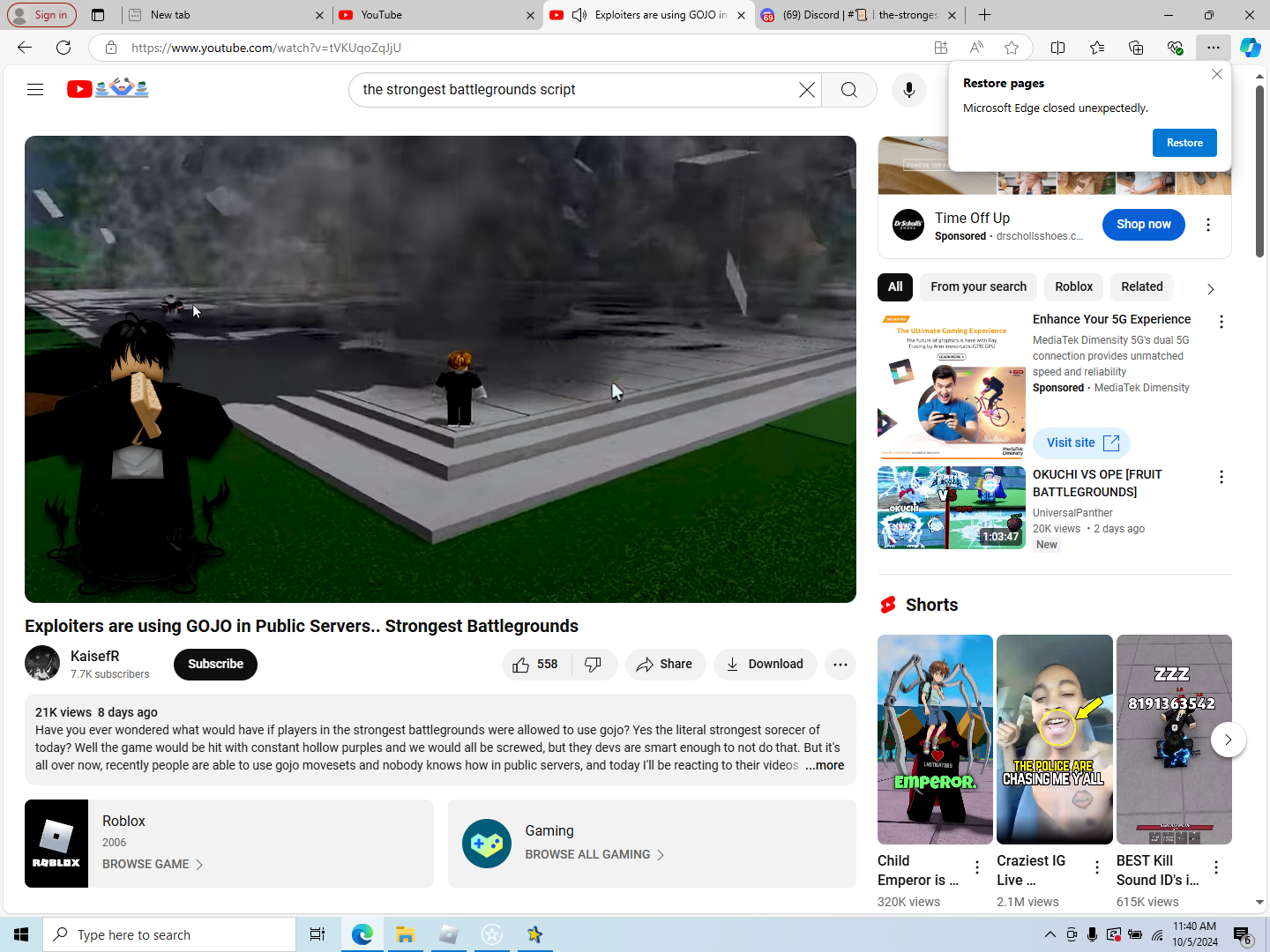This screenshot has height=952, width=1270.
Task: Select the From your search chip
Action: coord(978,286)
